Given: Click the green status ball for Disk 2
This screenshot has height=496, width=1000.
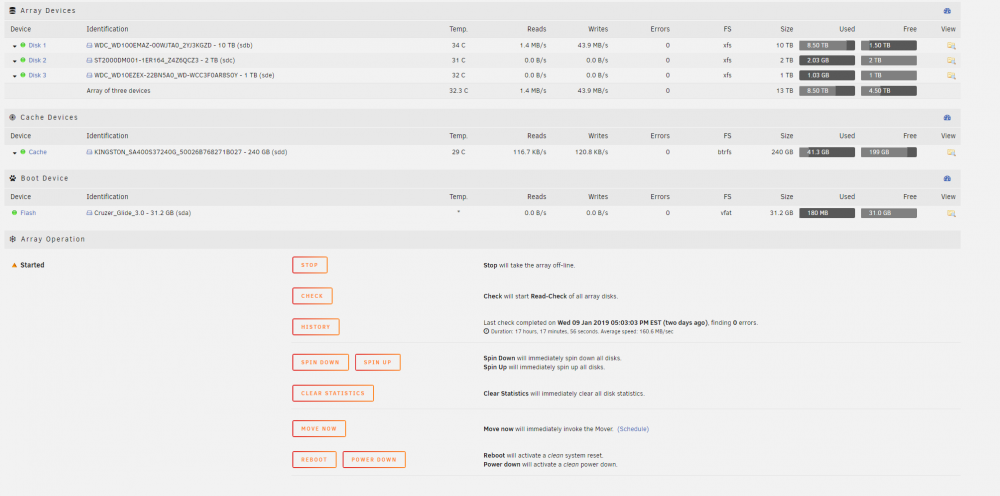Looking at the screenshot, I should point(23,60).
